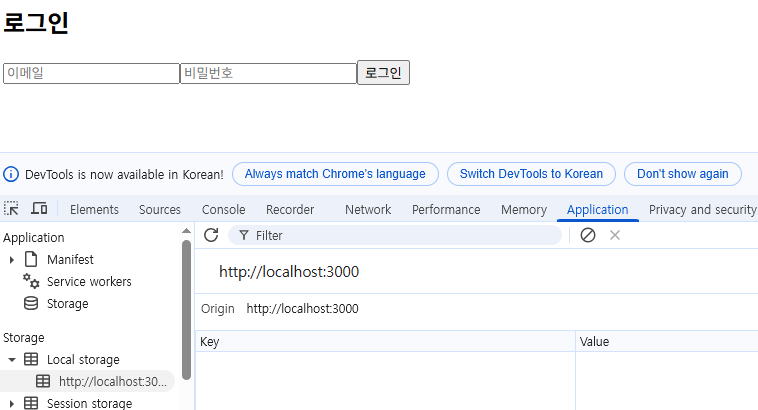Click the Filter text box

[395, 235]
